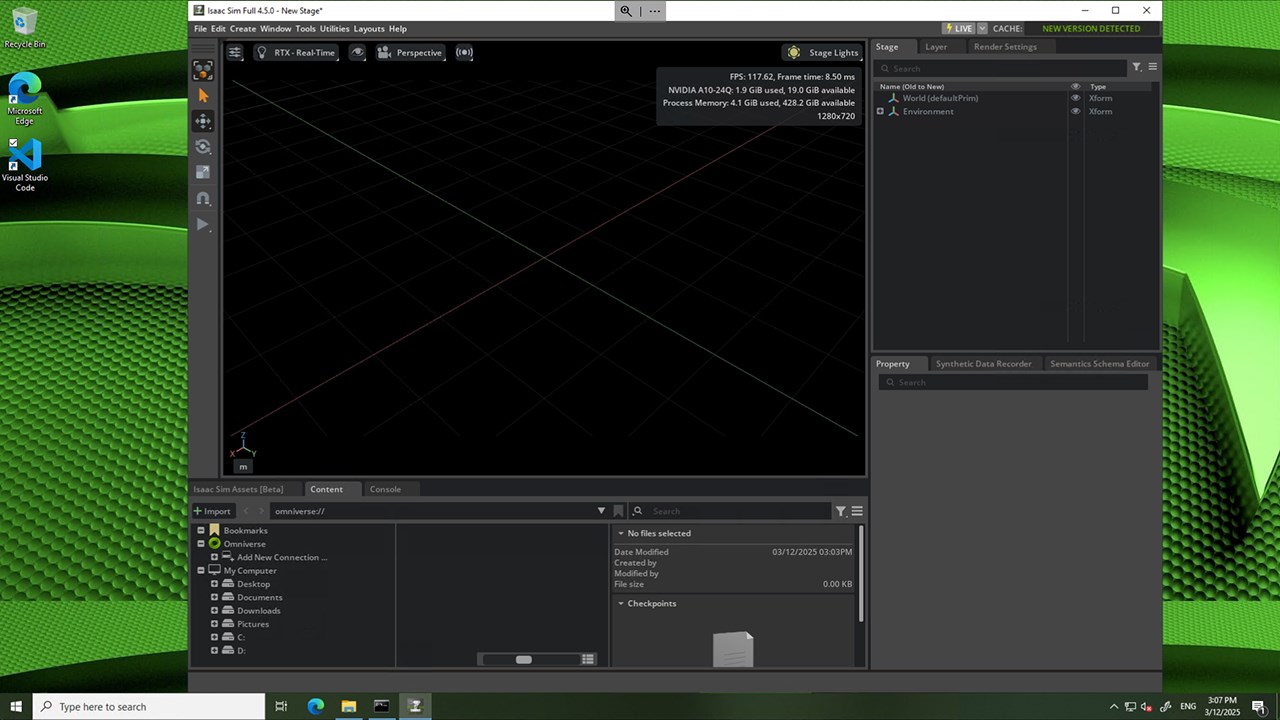
Task: Toggle the LIVE session button
Action: (x=958, y=29)
